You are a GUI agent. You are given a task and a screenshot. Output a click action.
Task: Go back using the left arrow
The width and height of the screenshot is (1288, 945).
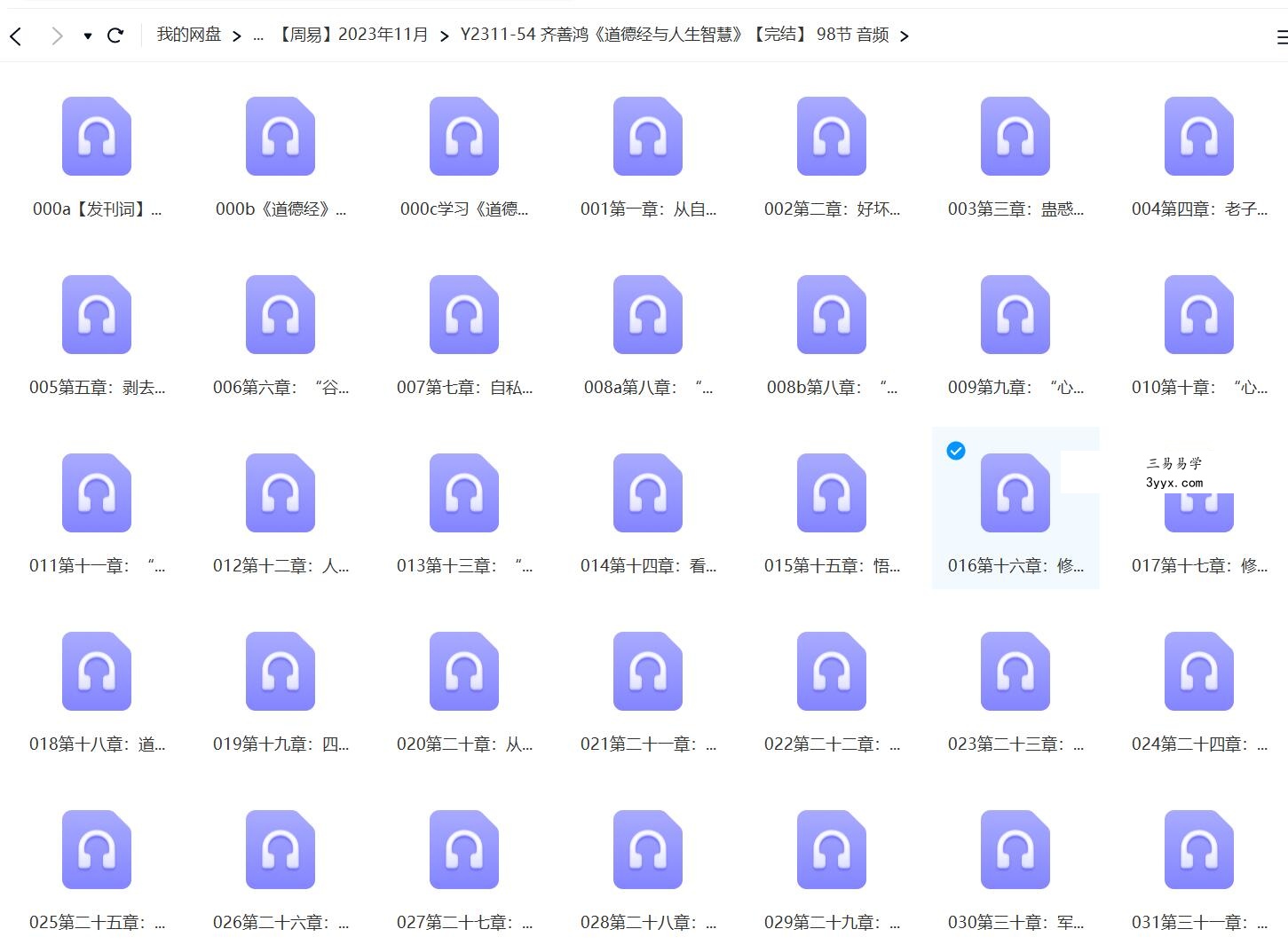coord(16,35)
